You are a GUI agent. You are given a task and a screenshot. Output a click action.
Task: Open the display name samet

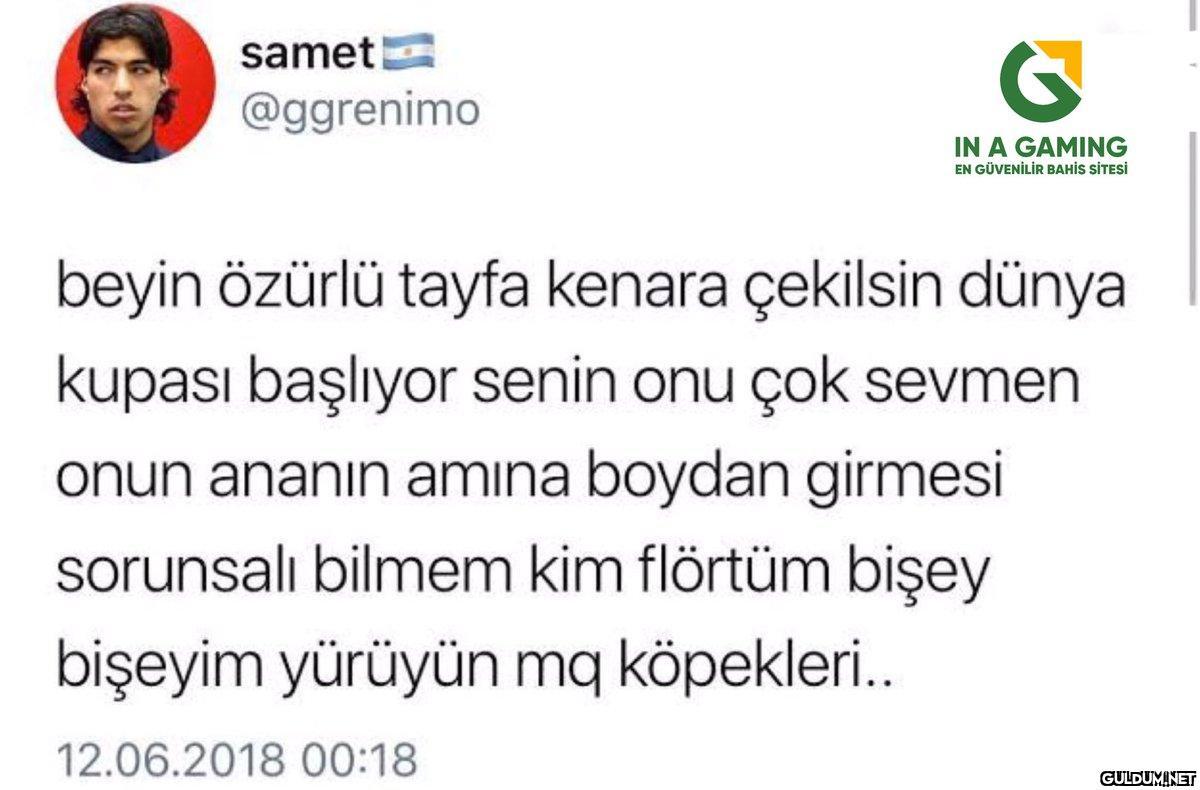click(x=306, y=53)
